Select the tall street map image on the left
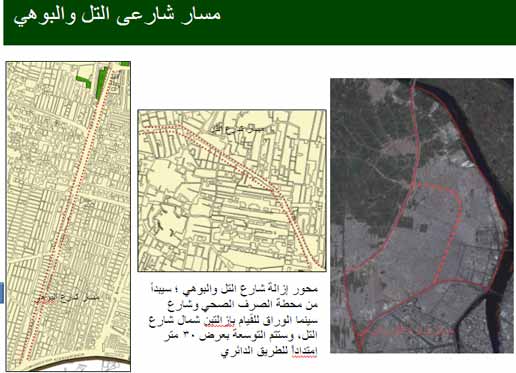516x373 pixels. pyautogui.click(x=68, y=216)
